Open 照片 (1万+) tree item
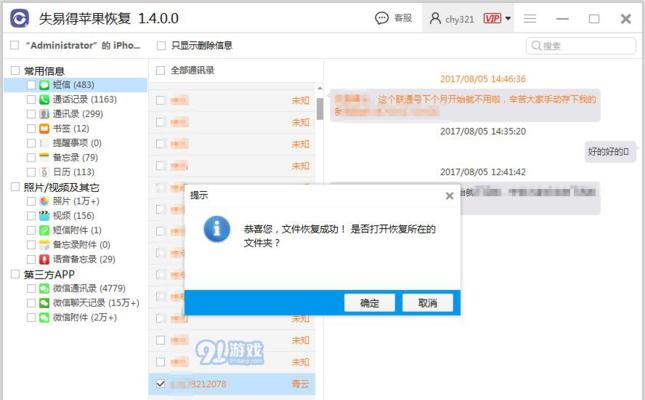The height and width of the screenshot is (400, 645). coord(76,201)
